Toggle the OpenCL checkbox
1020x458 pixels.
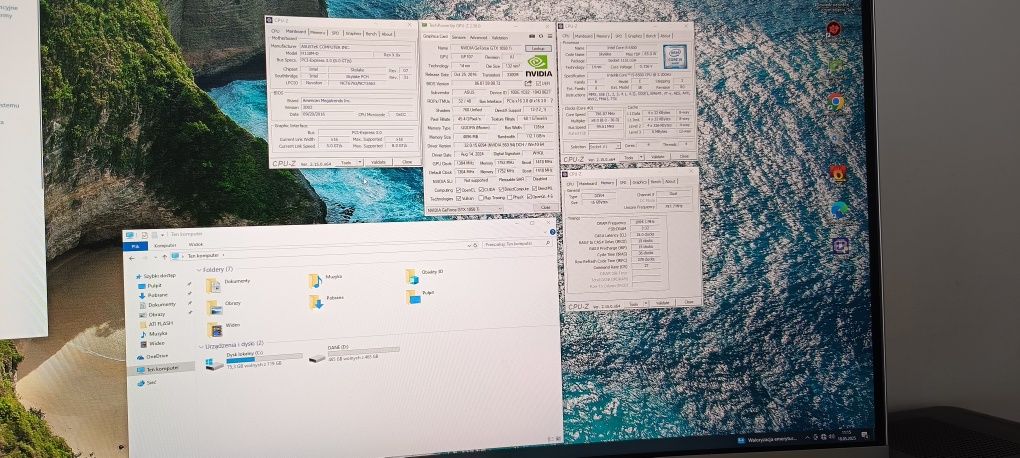[459, 189]
